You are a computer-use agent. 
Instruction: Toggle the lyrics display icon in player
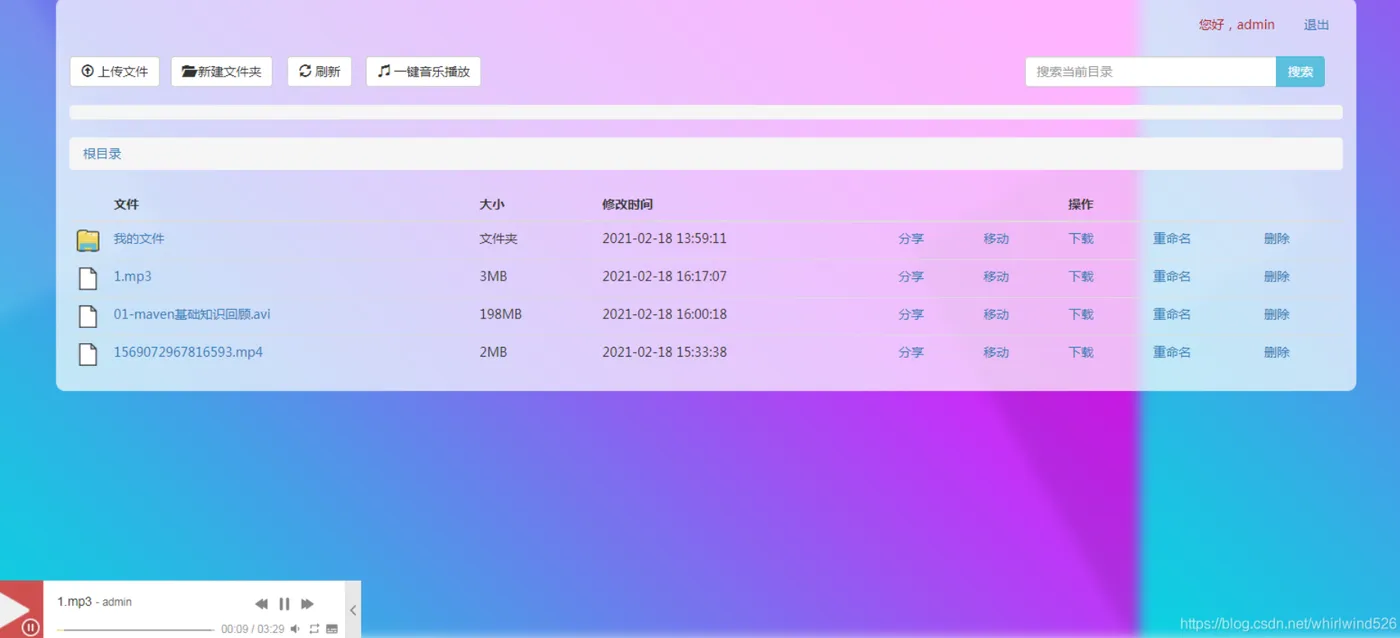click(x=332, y=629)
